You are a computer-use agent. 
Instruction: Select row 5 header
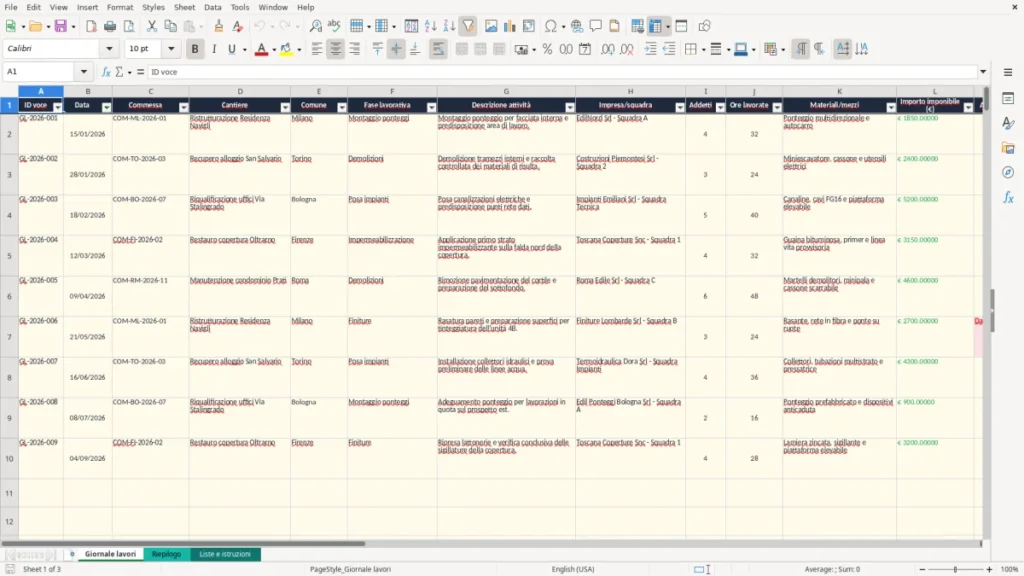pyautogui.click(x=9, y=255)
